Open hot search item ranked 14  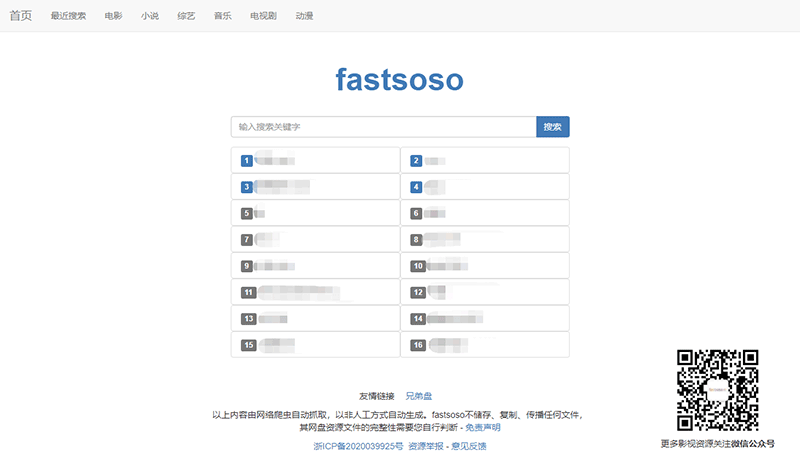point(485,319)
